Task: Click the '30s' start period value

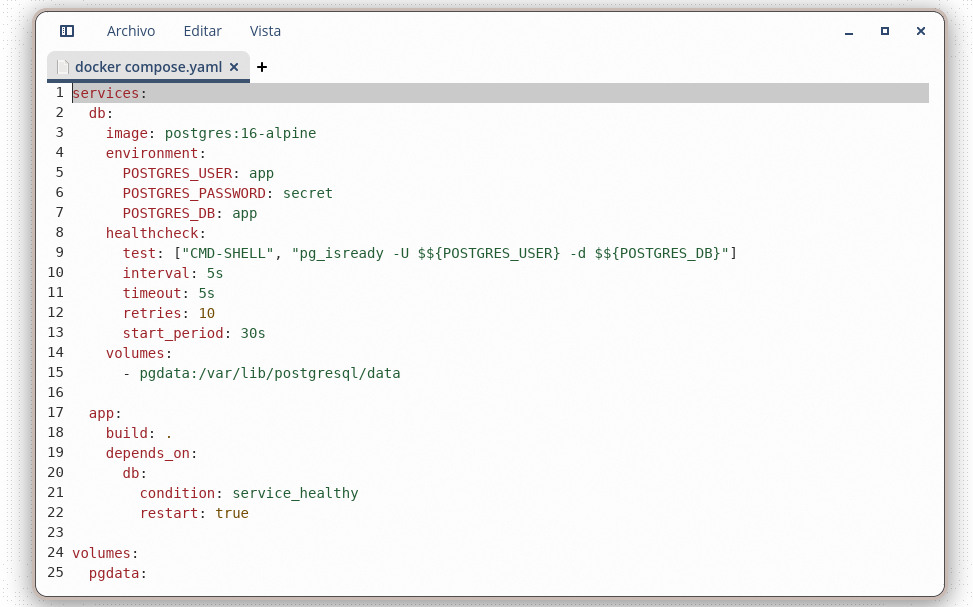Action: pyautogui.click(x=253, y=333)
